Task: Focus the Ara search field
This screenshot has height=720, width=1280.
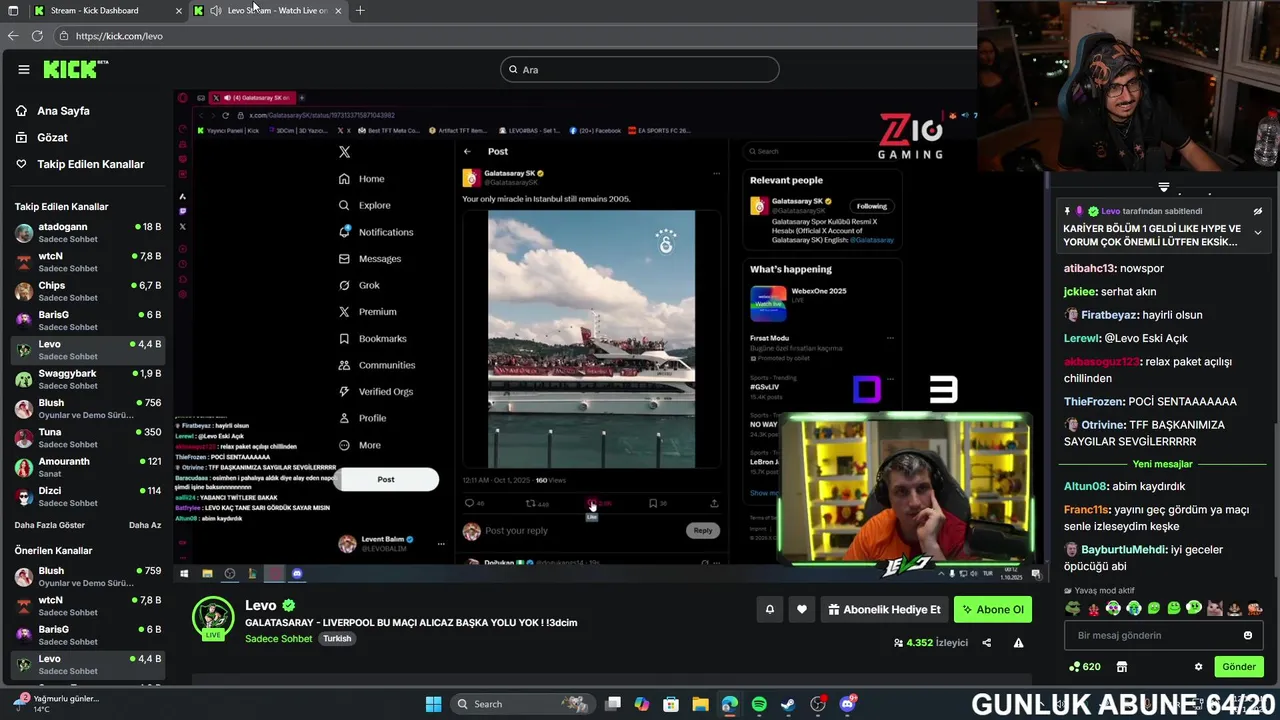Action: point(640,69)
